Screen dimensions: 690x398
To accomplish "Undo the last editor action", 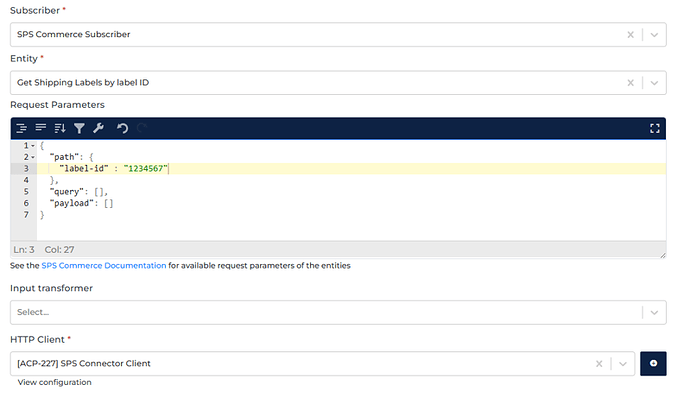I will (122, 128).
